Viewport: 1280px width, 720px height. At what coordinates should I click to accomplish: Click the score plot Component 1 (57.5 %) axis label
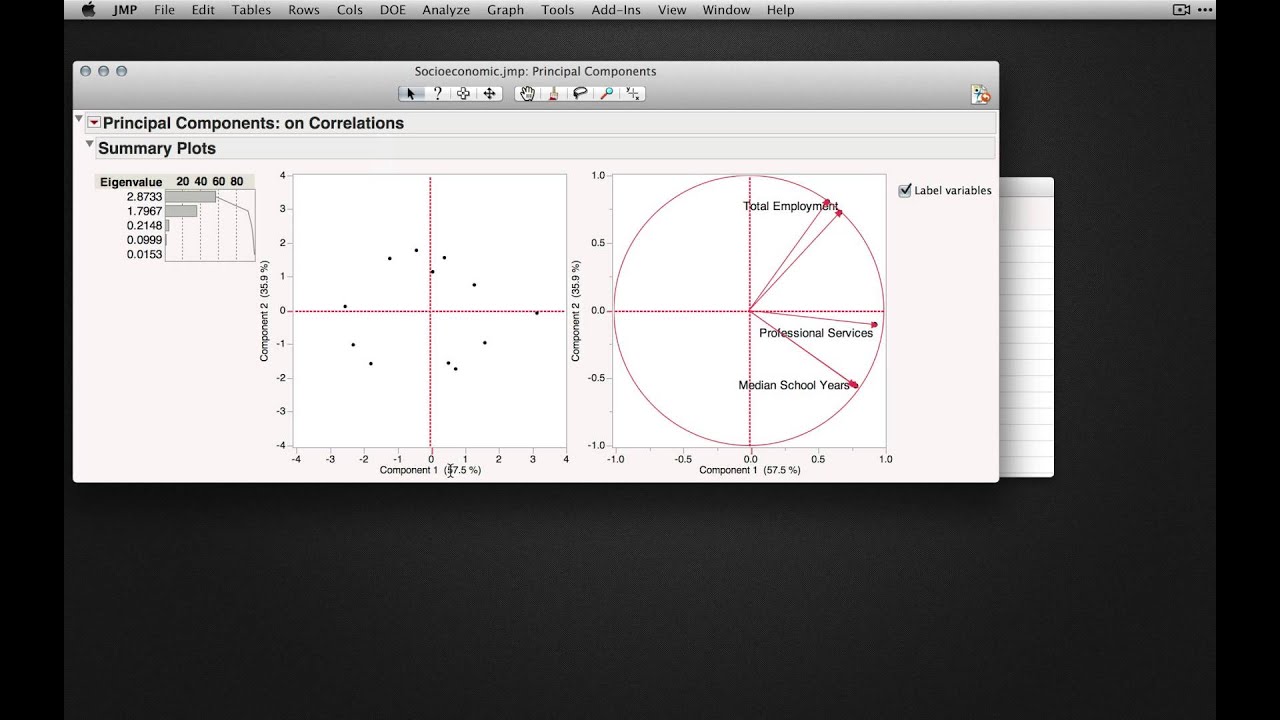click(x=430, y=470)
